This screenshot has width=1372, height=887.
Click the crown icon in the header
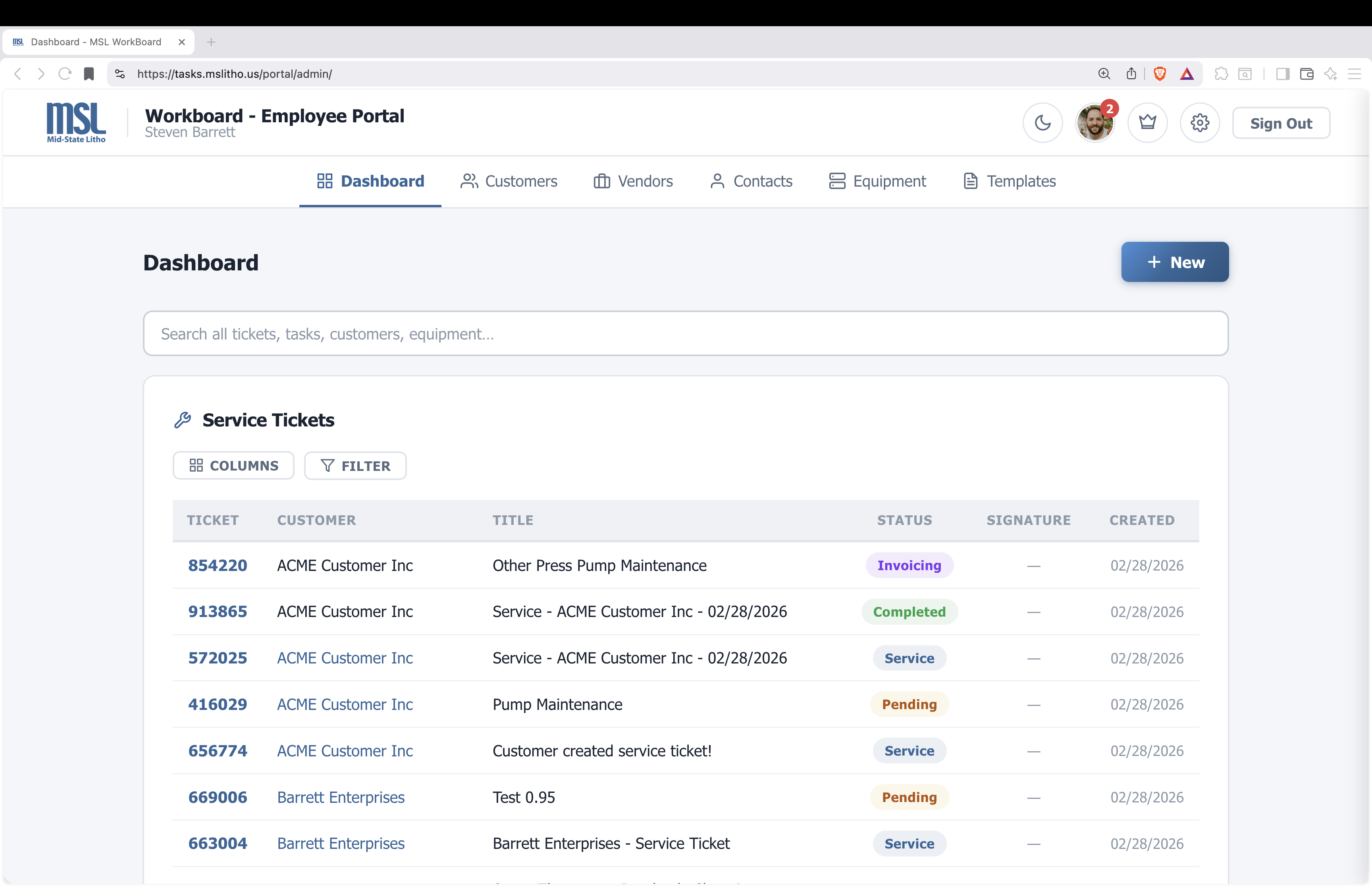(x=1147, y=123)
